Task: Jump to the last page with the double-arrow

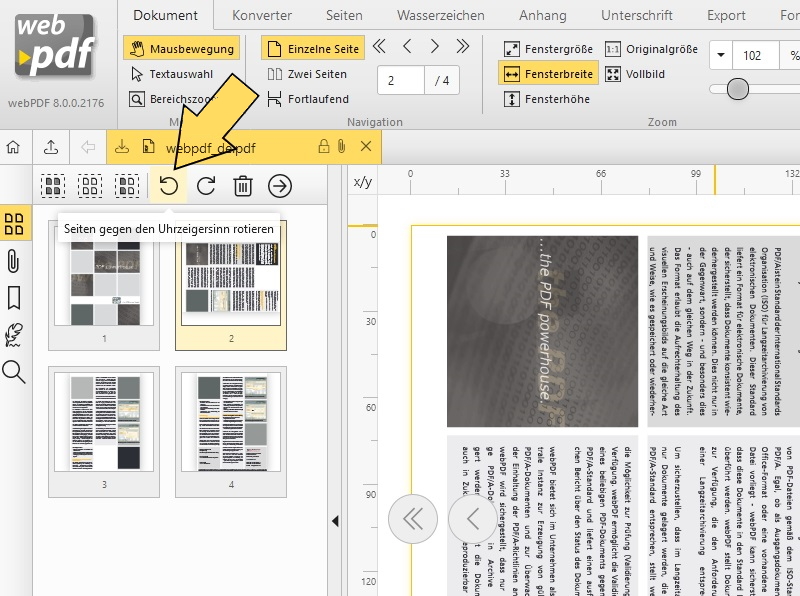Action: (x=461, y=46)
